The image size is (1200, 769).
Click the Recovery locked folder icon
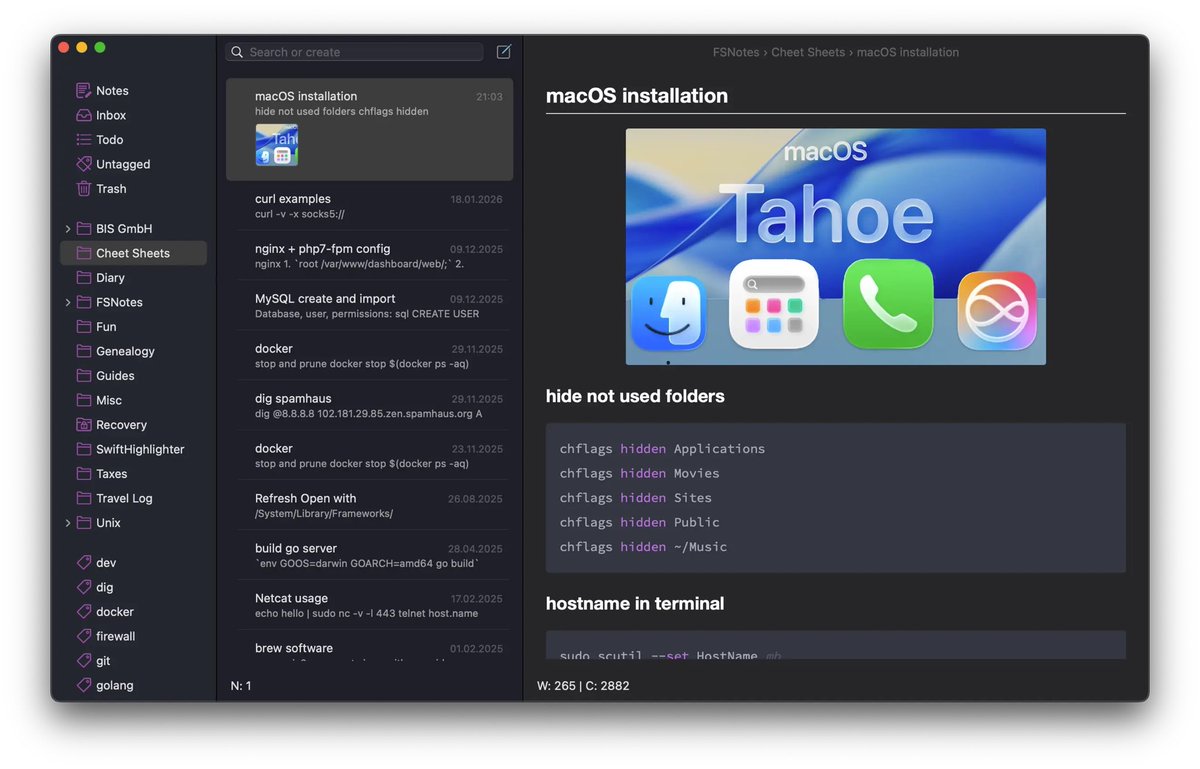84,424
